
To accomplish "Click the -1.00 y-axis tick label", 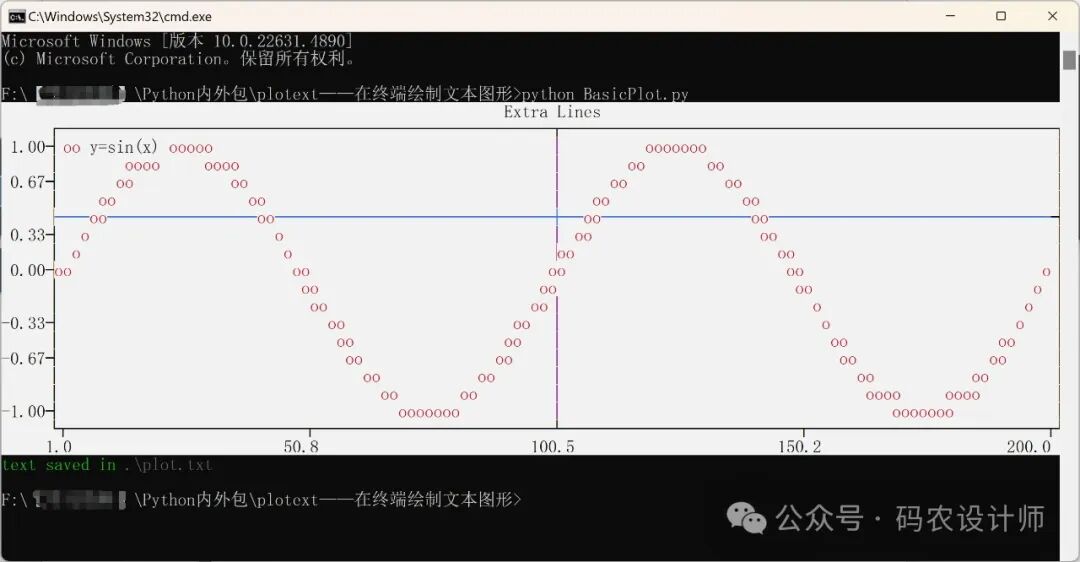I will point(25,411).
